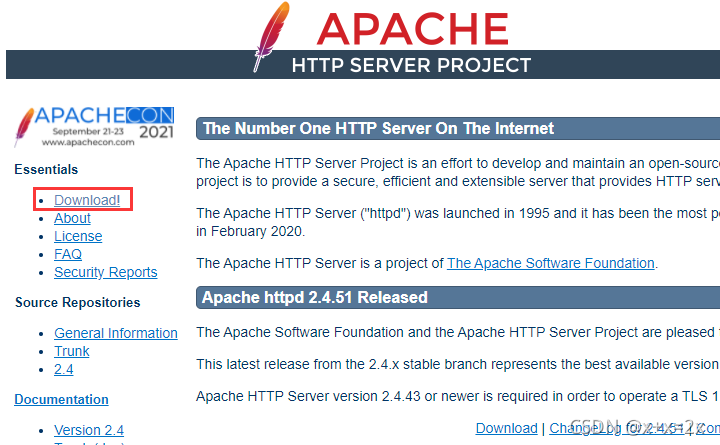The image size is (720, 445).
Task: Click the ApacheCon 2021 banner image
Action: point(95,126)
